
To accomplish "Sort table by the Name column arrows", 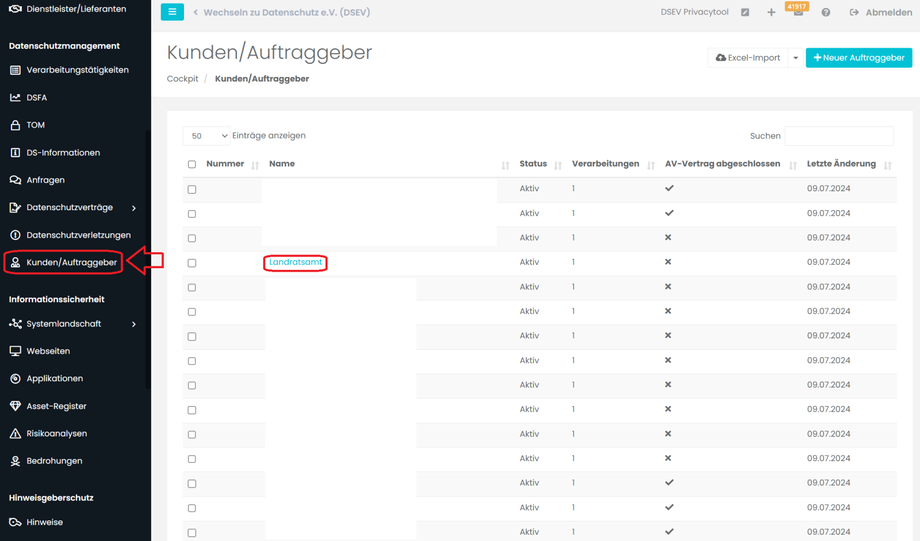I will point(505,165).
